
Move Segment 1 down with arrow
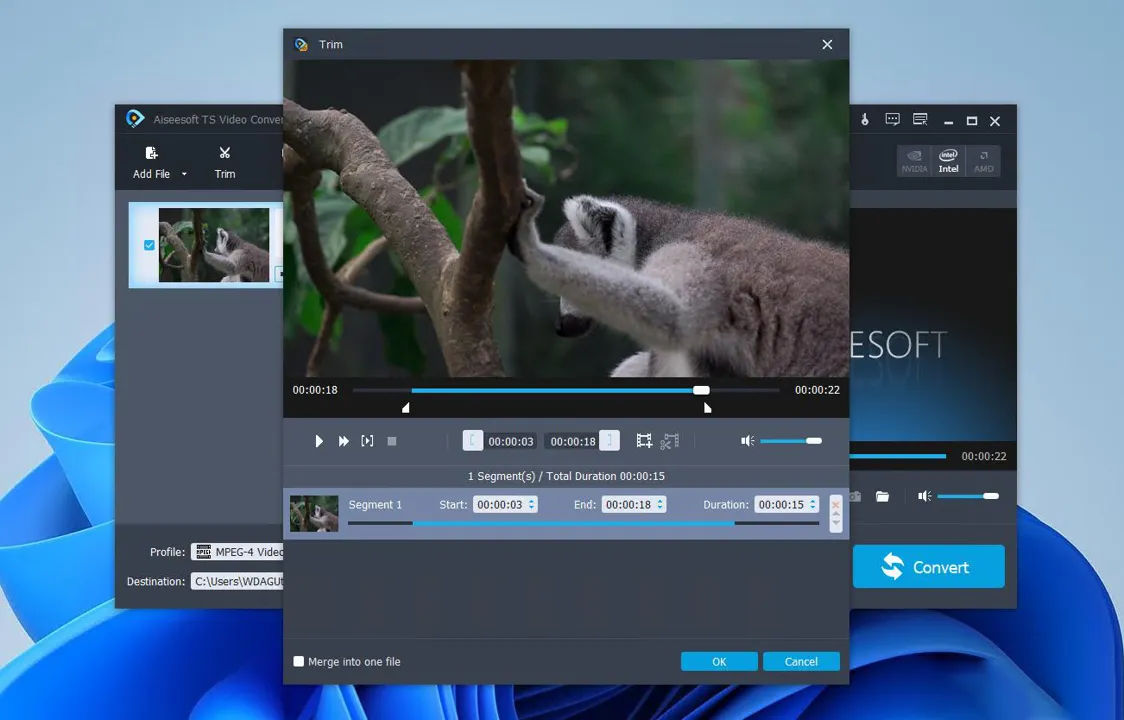(x=836, y=523)
